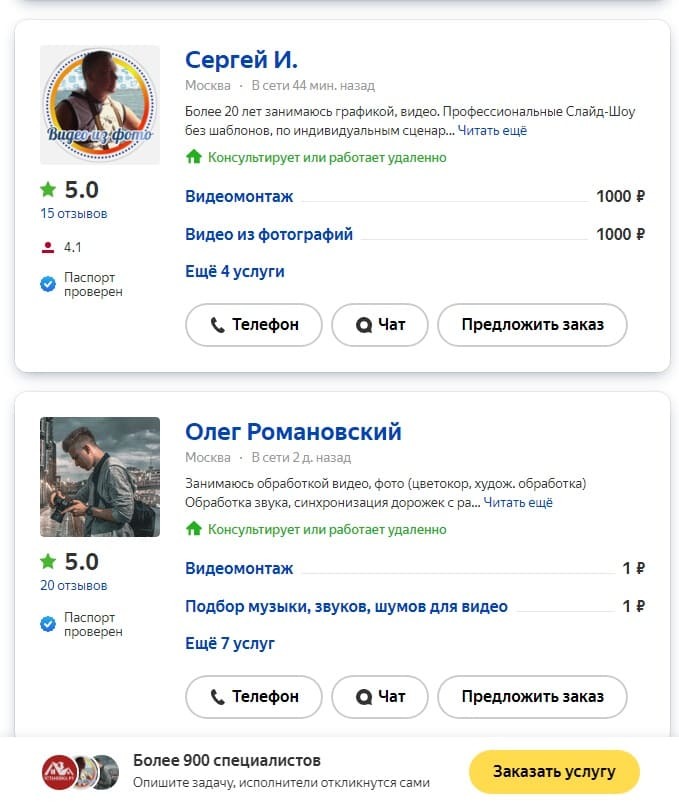
Task: Open Олег Романовский profile name link
Action: (293, 432)
